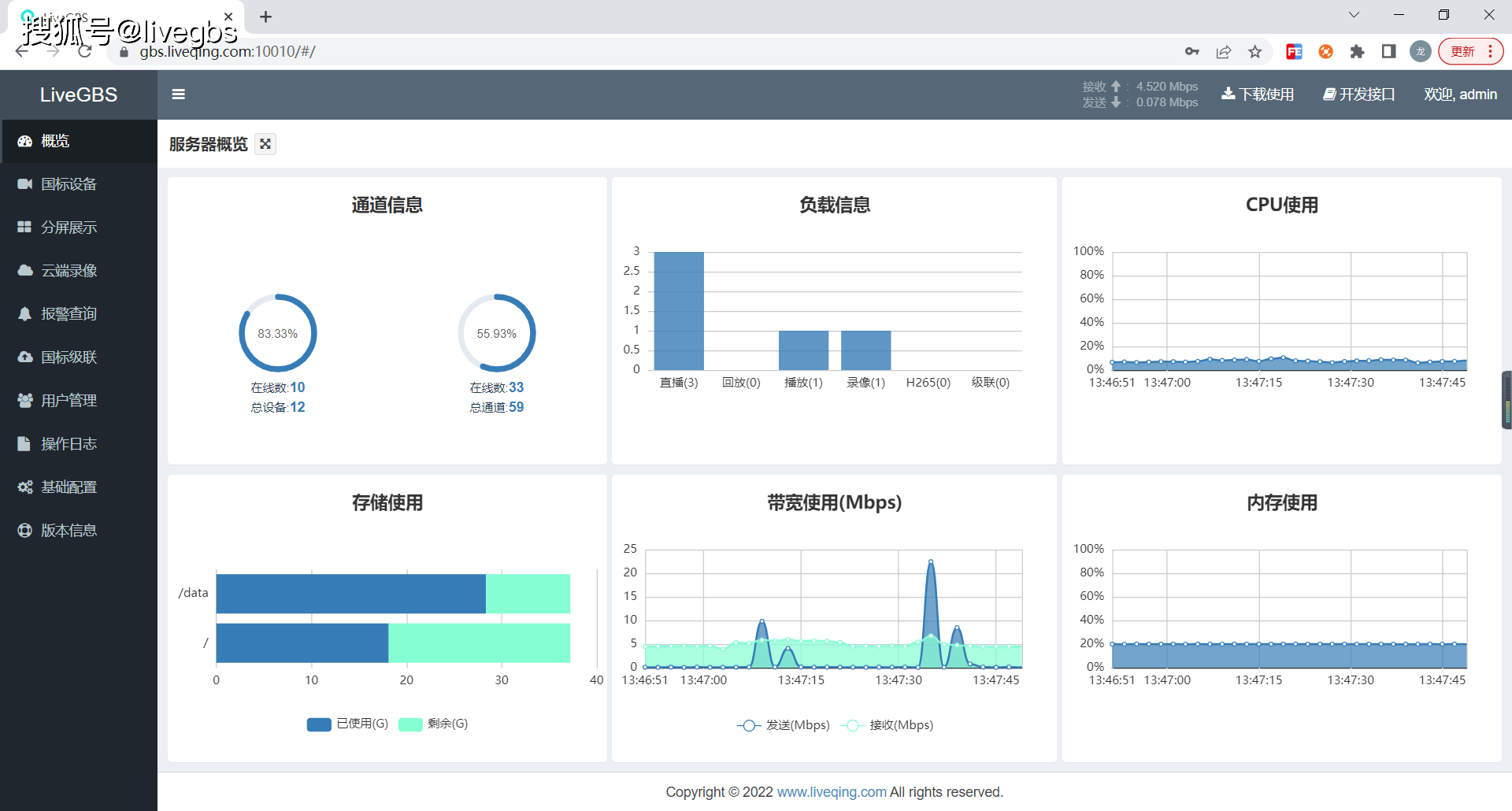Toggle 发送(Mbps) legend in bandwidth chart
Screen dimensions: 1512x811
pyautogui.click(x=784, y=725)
